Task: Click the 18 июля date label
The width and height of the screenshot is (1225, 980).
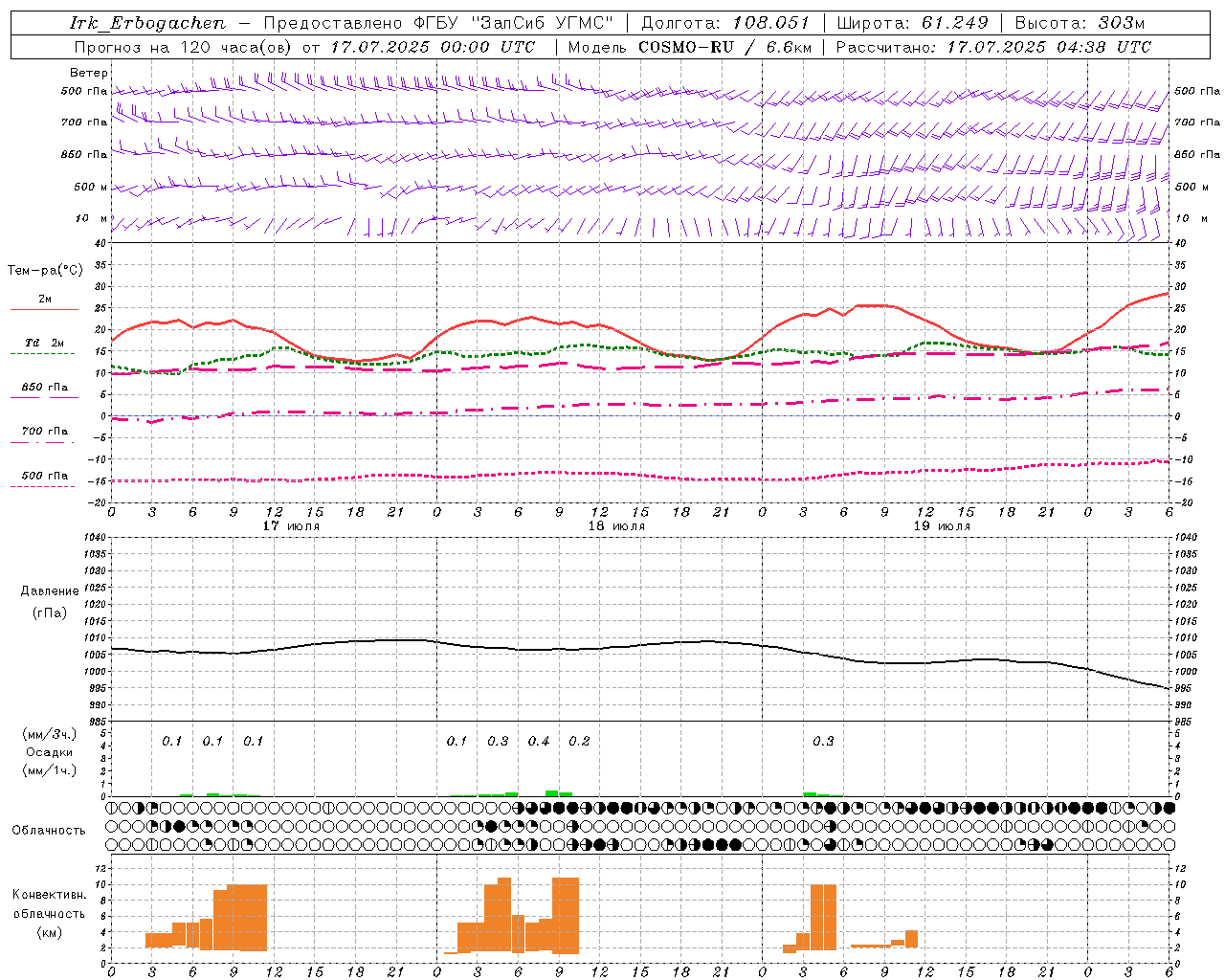Action: point(616,525)
